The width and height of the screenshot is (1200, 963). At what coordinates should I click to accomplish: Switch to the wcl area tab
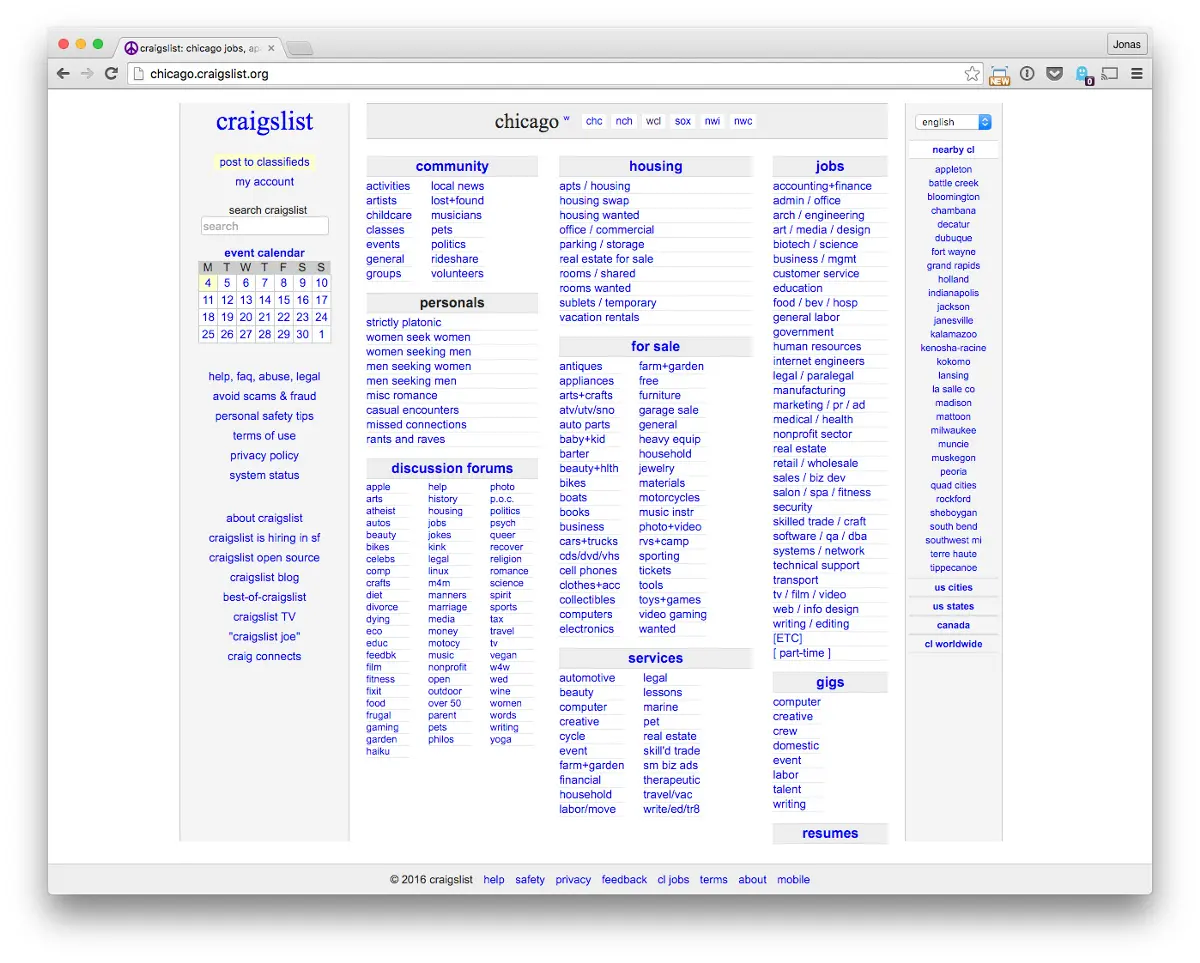click(653, 121)
